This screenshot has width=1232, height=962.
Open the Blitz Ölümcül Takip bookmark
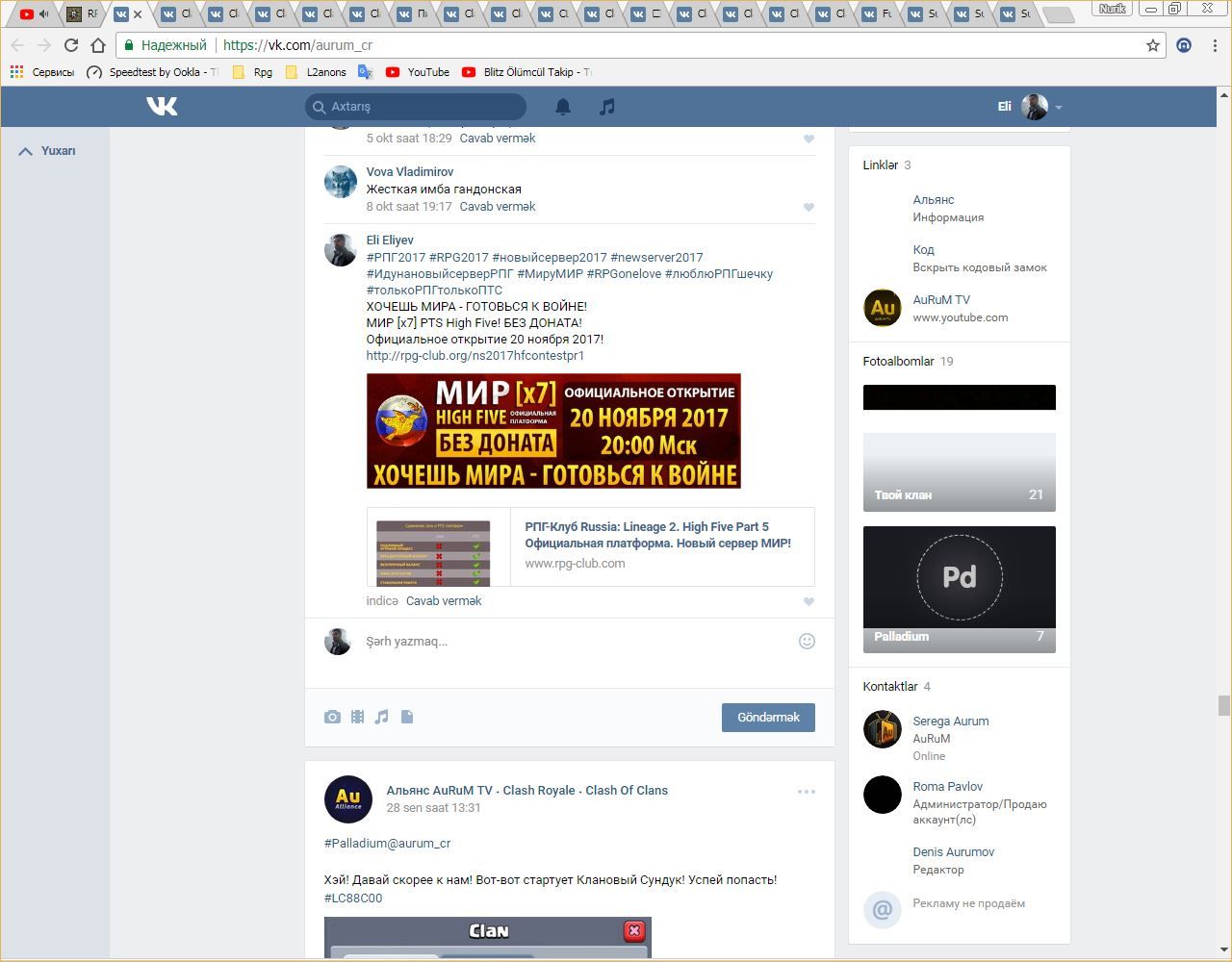click(526, 72)
